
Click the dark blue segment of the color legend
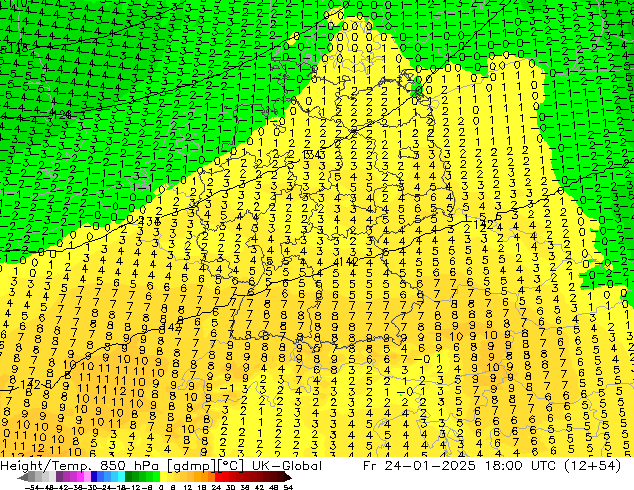94,477
